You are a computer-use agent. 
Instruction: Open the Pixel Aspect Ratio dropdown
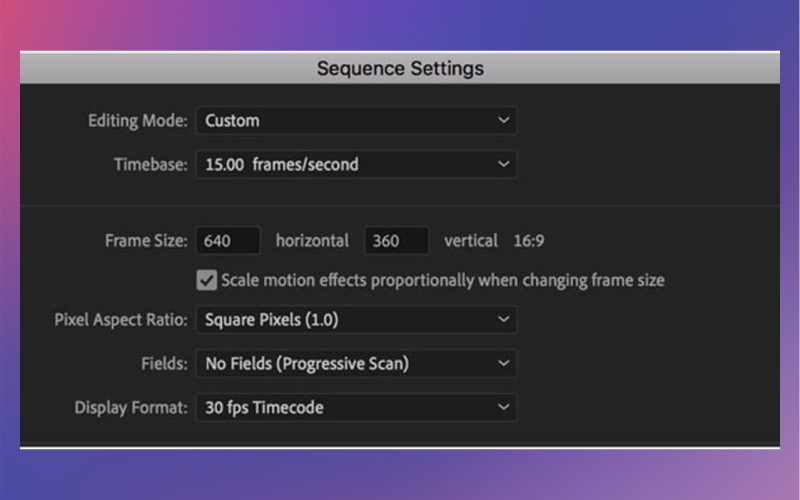point(356,319)
